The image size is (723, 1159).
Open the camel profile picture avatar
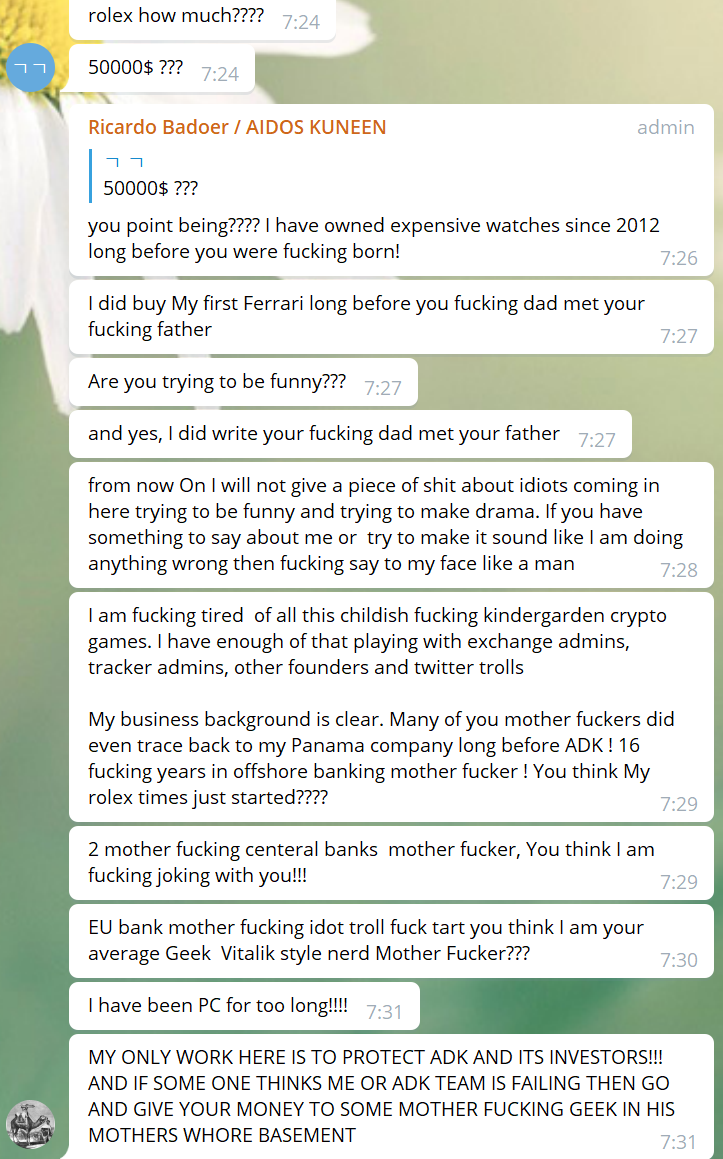pos(31,1124)
